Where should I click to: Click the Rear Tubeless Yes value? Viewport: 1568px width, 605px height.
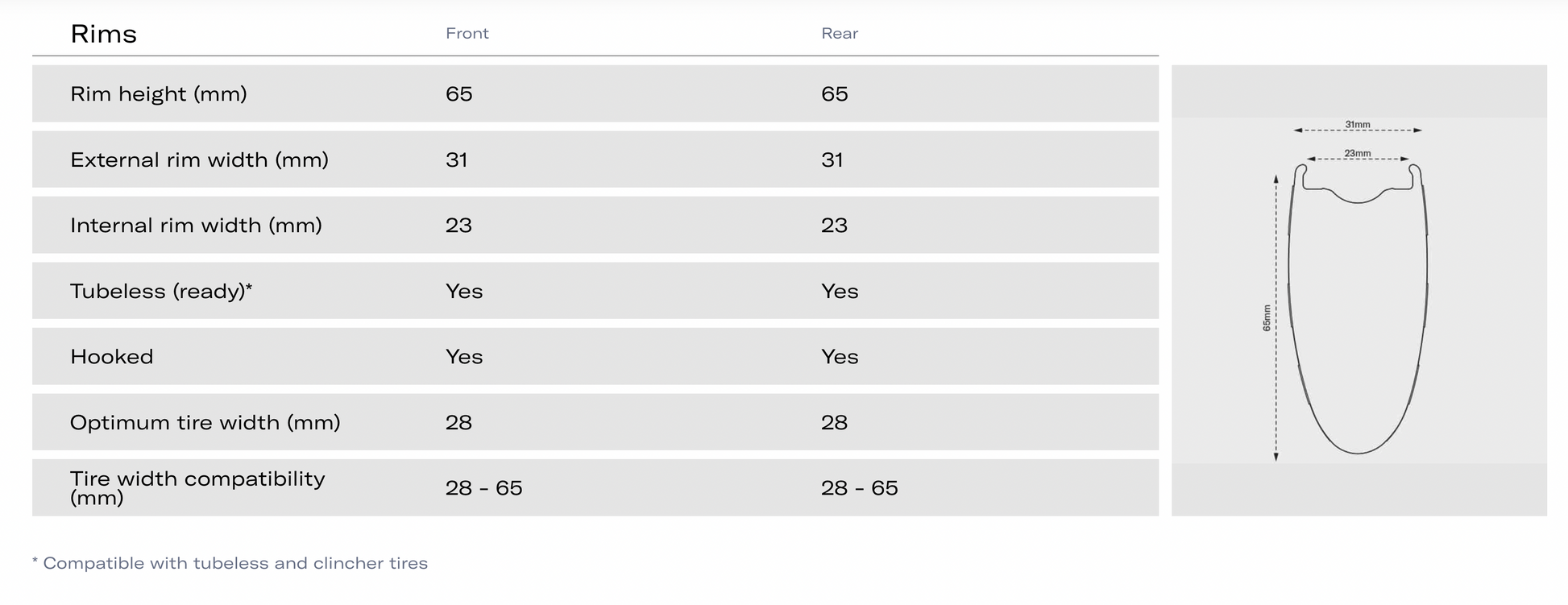[840, 292]
